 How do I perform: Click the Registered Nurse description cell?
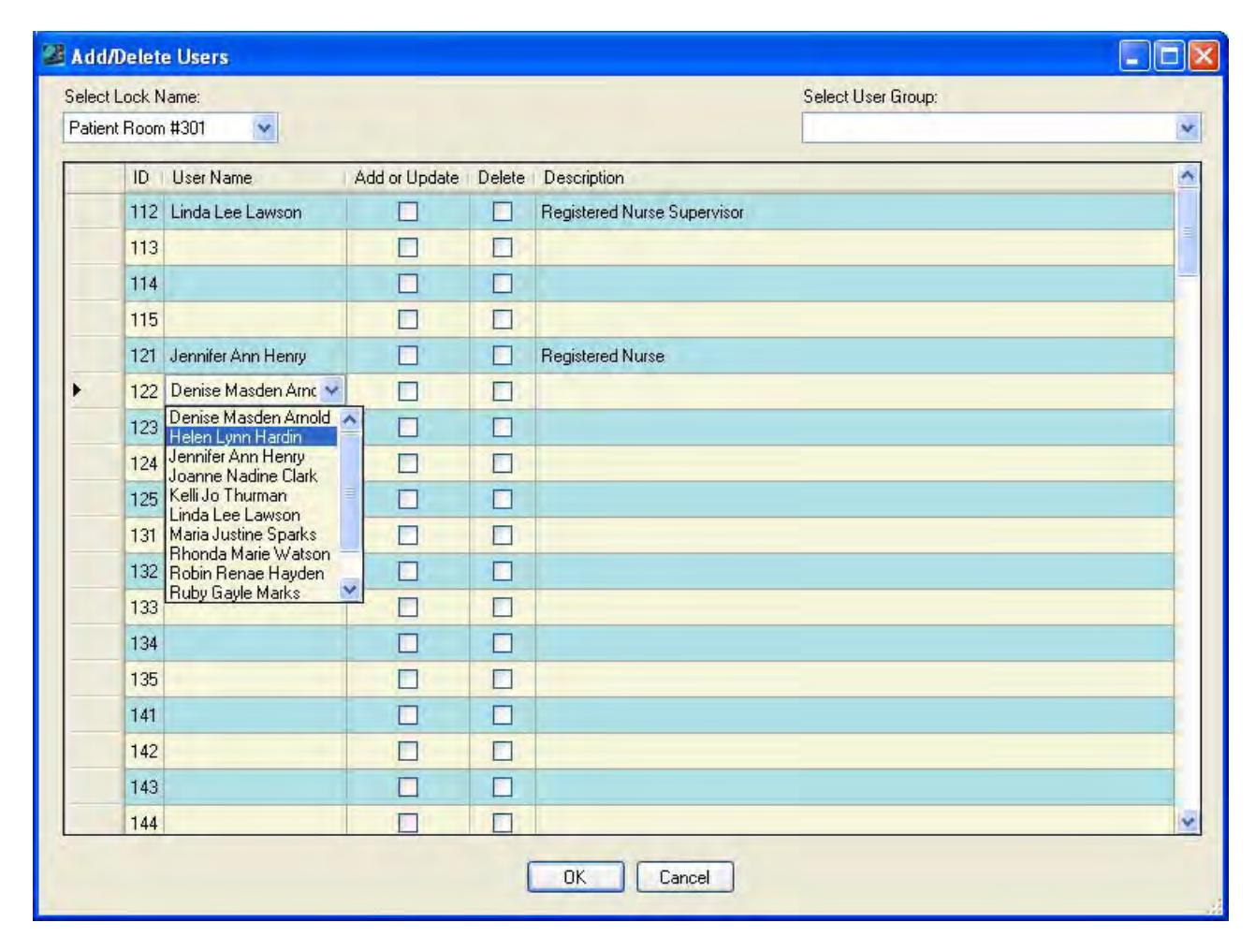854,356
